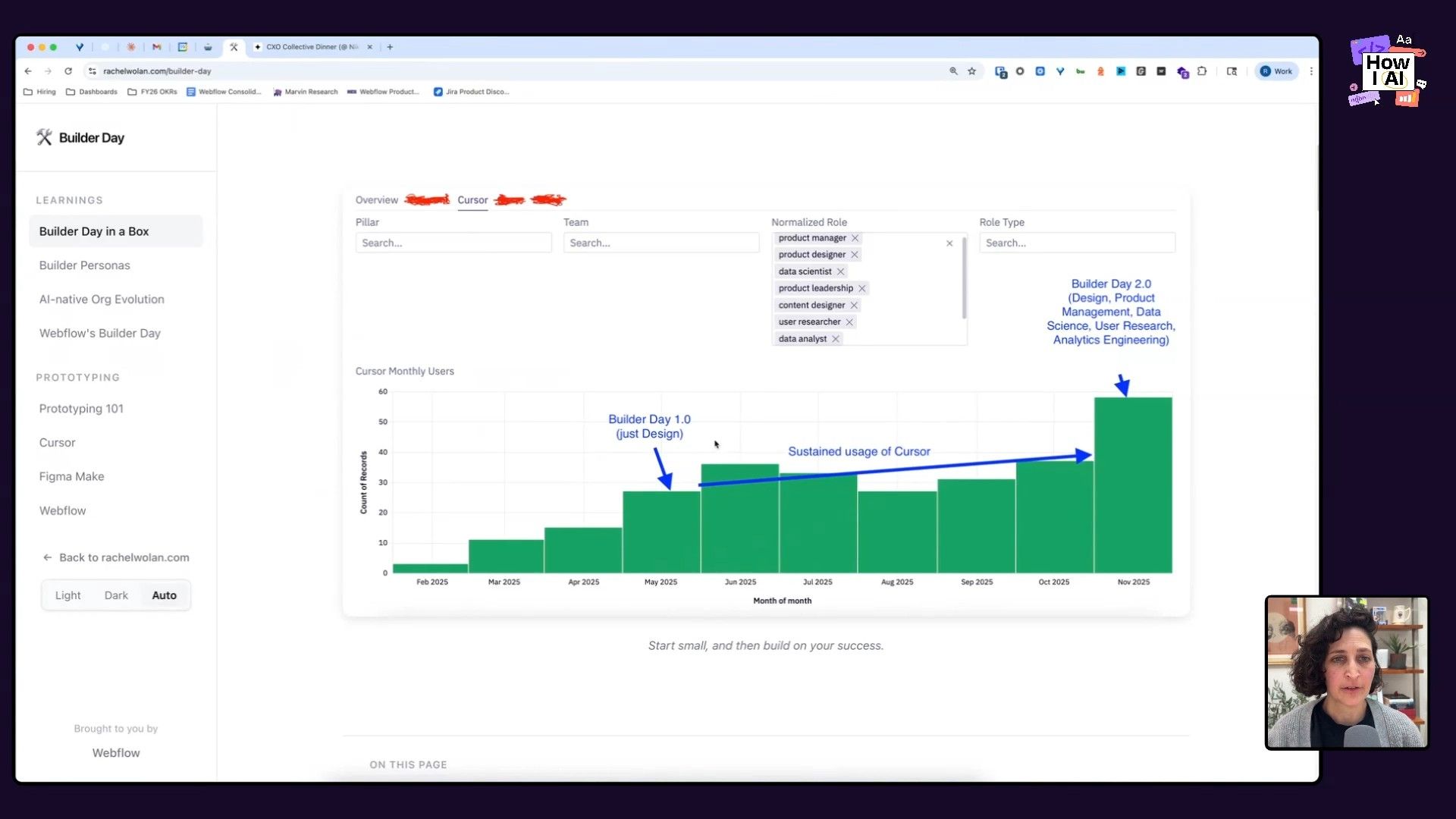Open Webflow's Builder Day sidebar link

click(100, 334)
